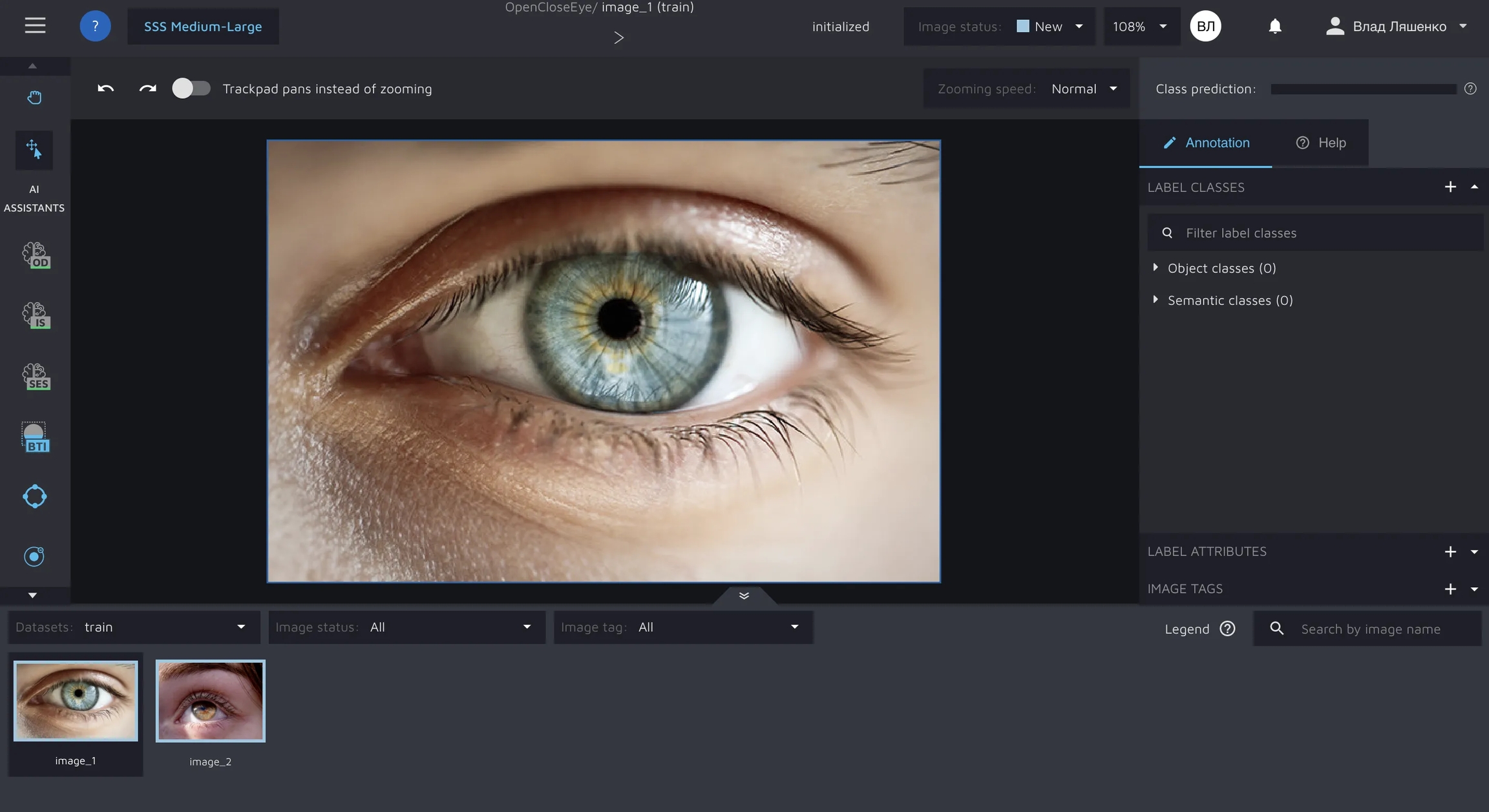Open the Image status New dropdown

(x=1050, y=26)
